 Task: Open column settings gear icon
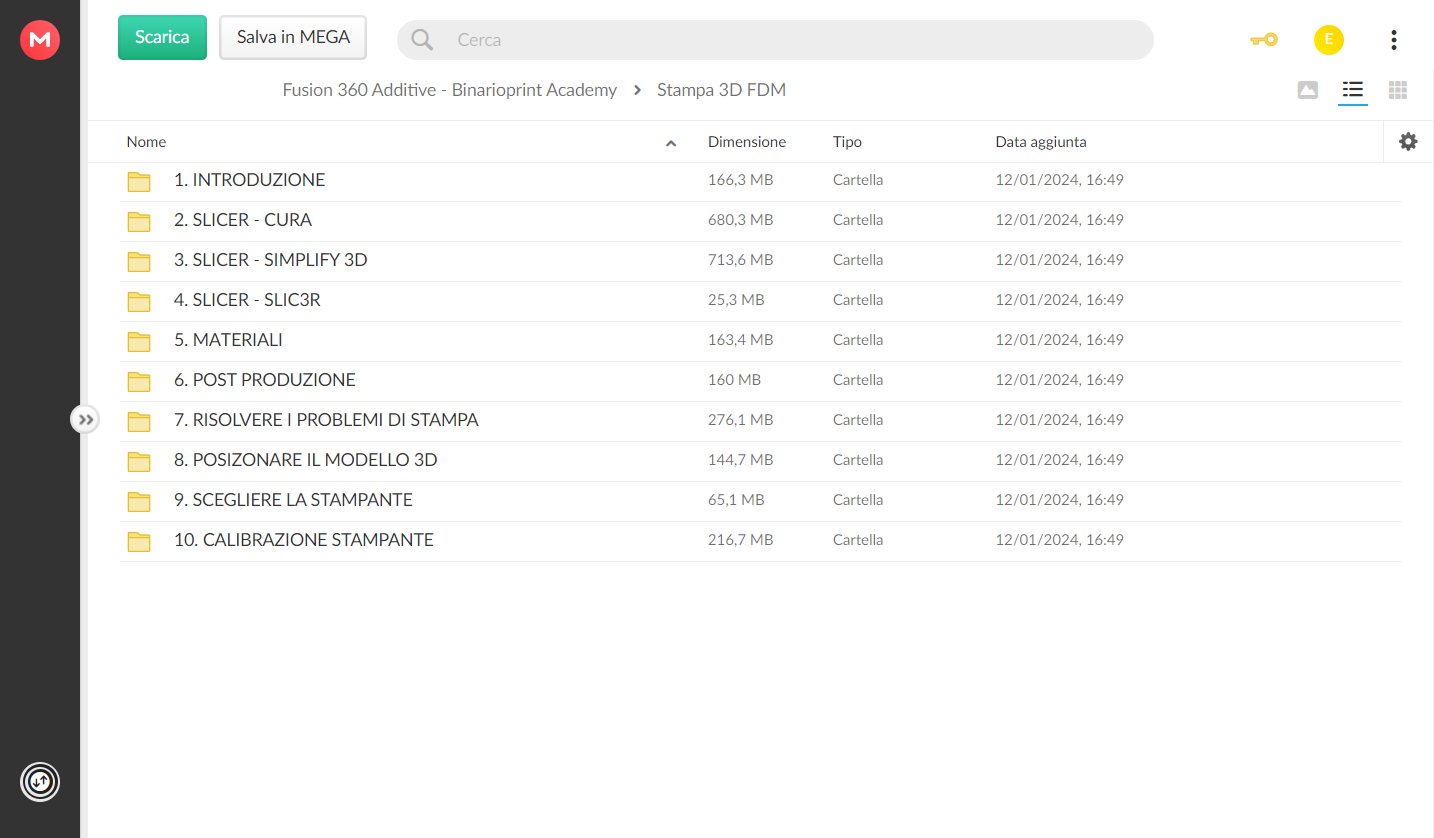pos(1408,142)
